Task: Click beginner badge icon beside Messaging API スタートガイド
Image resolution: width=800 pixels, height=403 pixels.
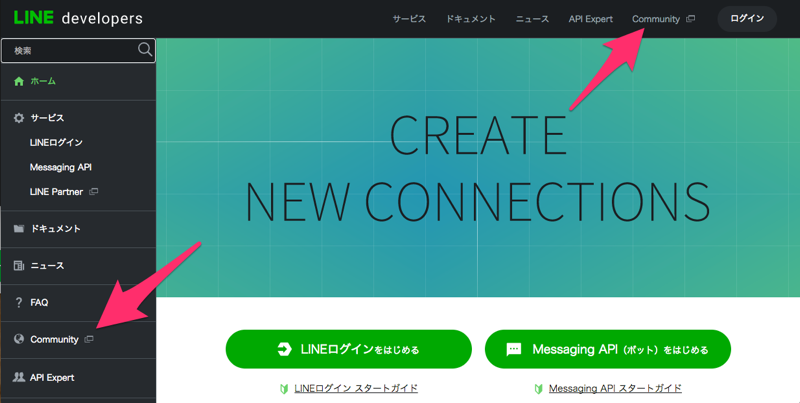Action: [x=538, y=389]
